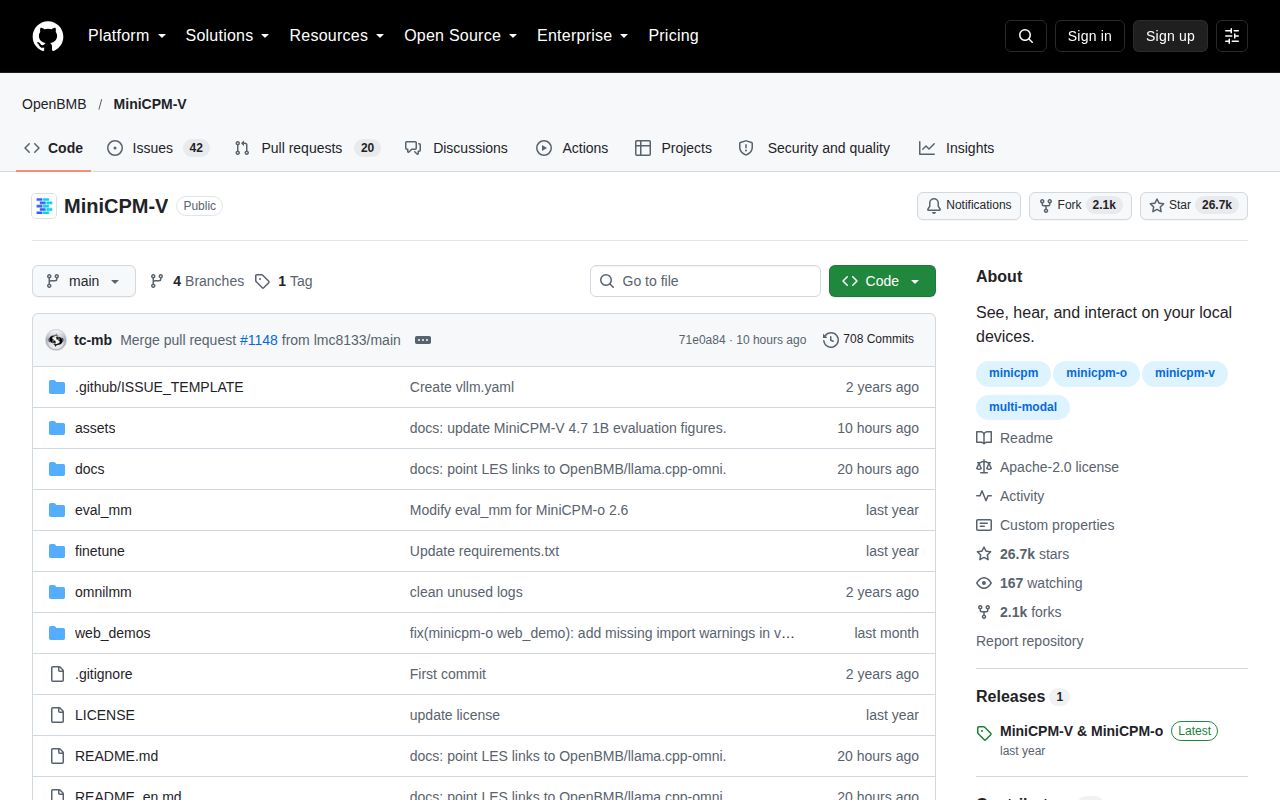
Task: Click the Go to file search field
Action: [705, 281]
